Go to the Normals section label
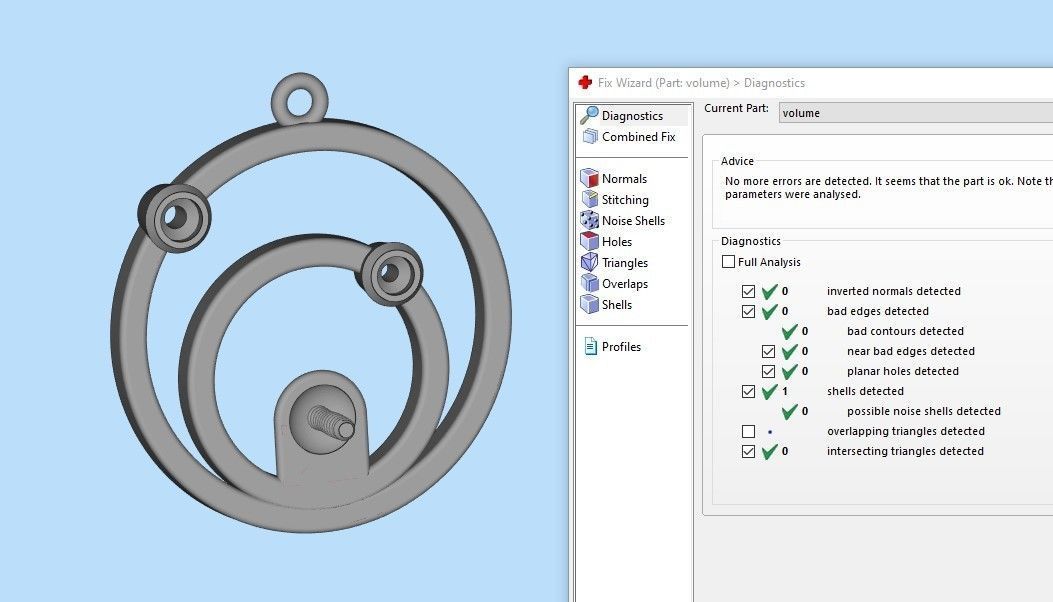 tap(624, 179)
